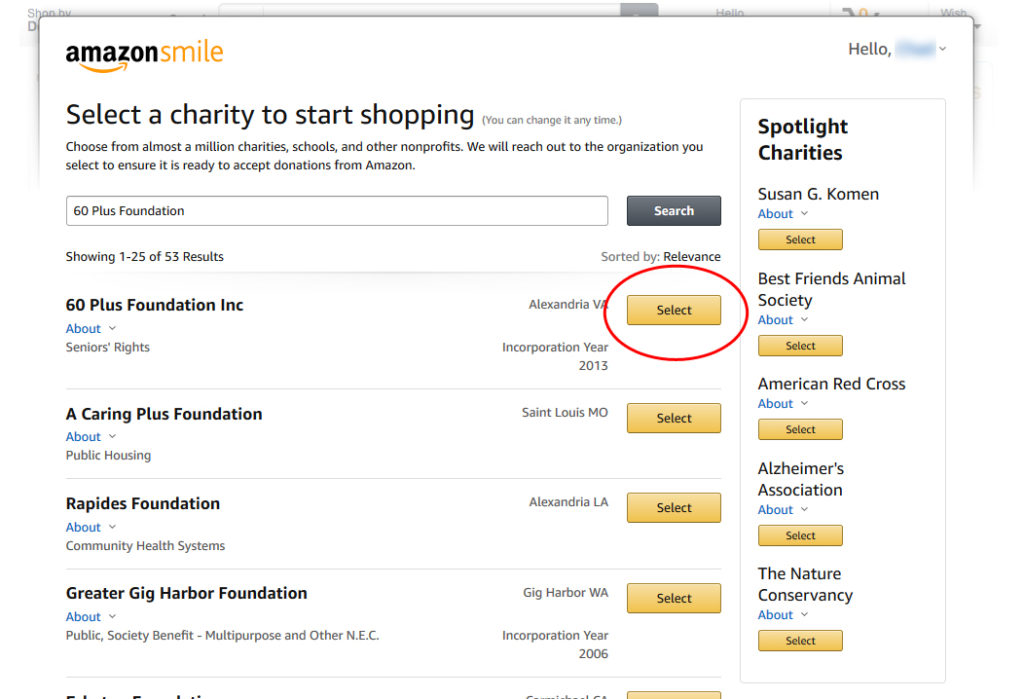
Task: Click the dark Search button
Action: tap(673, 211)
